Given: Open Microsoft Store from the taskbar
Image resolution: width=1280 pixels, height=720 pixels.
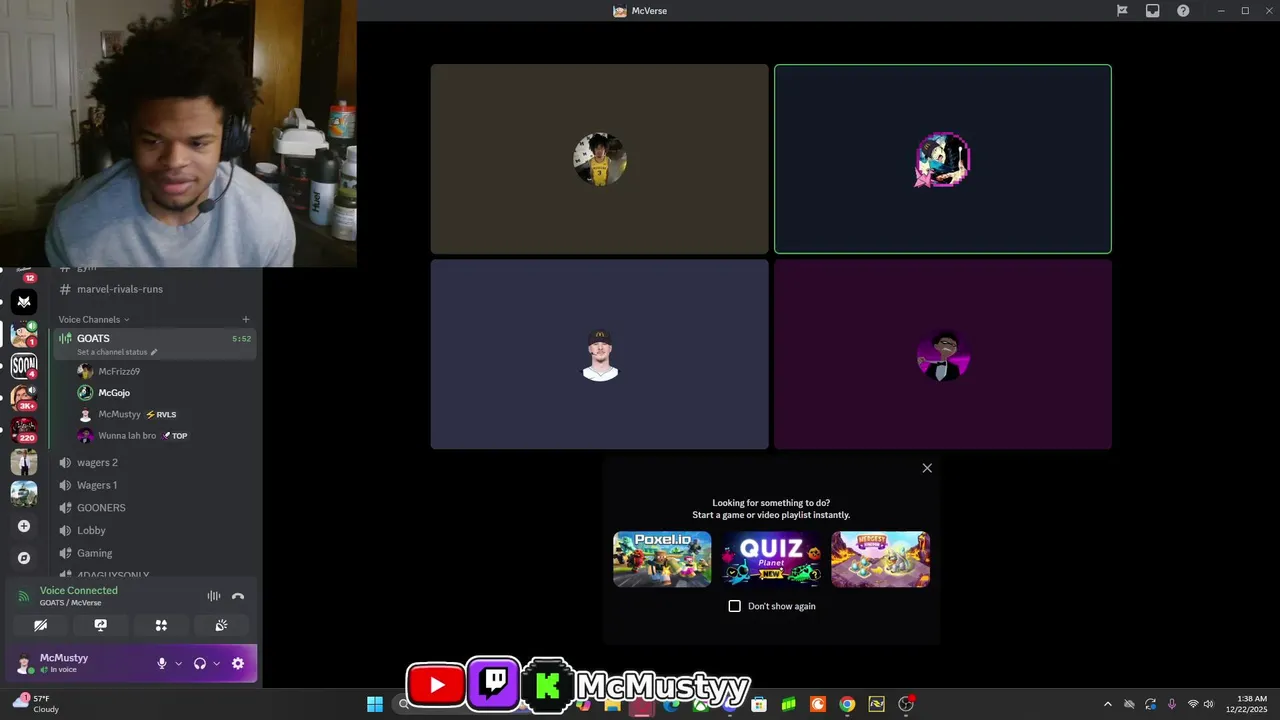Looking at the screenshot, I should tap(759, 704).
